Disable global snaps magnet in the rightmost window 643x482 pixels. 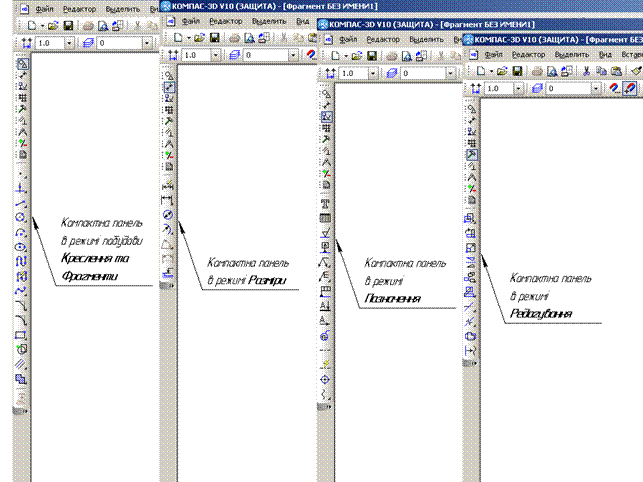point(614,88)
